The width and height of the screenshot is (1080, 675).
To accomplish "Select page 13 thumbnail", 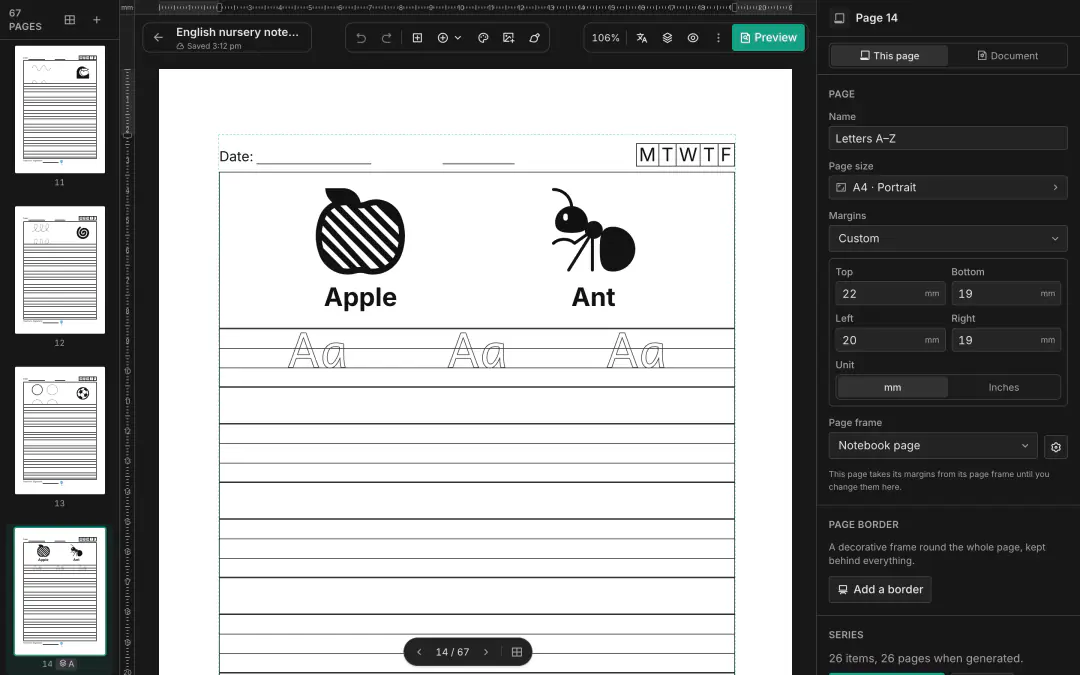I will pos(60,430).
